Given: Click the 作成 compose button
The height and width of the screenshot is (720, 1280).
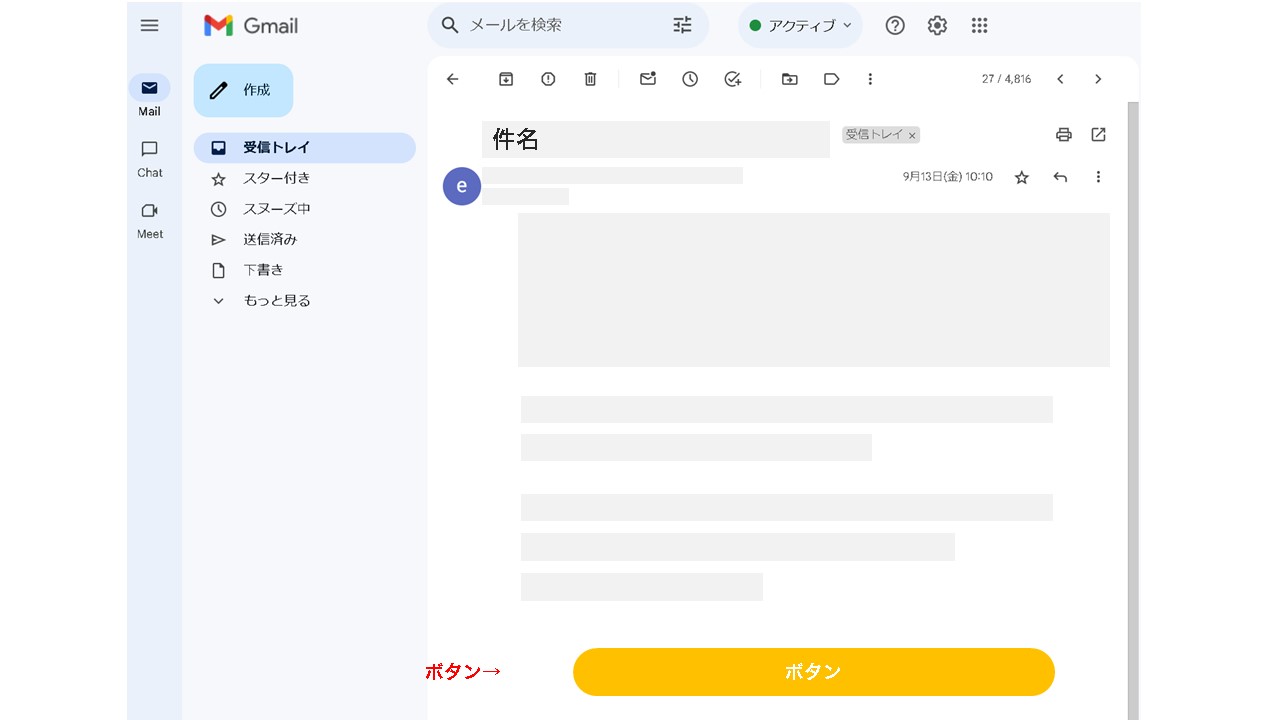Looking at the screenshot, I should tap(243, 90).
